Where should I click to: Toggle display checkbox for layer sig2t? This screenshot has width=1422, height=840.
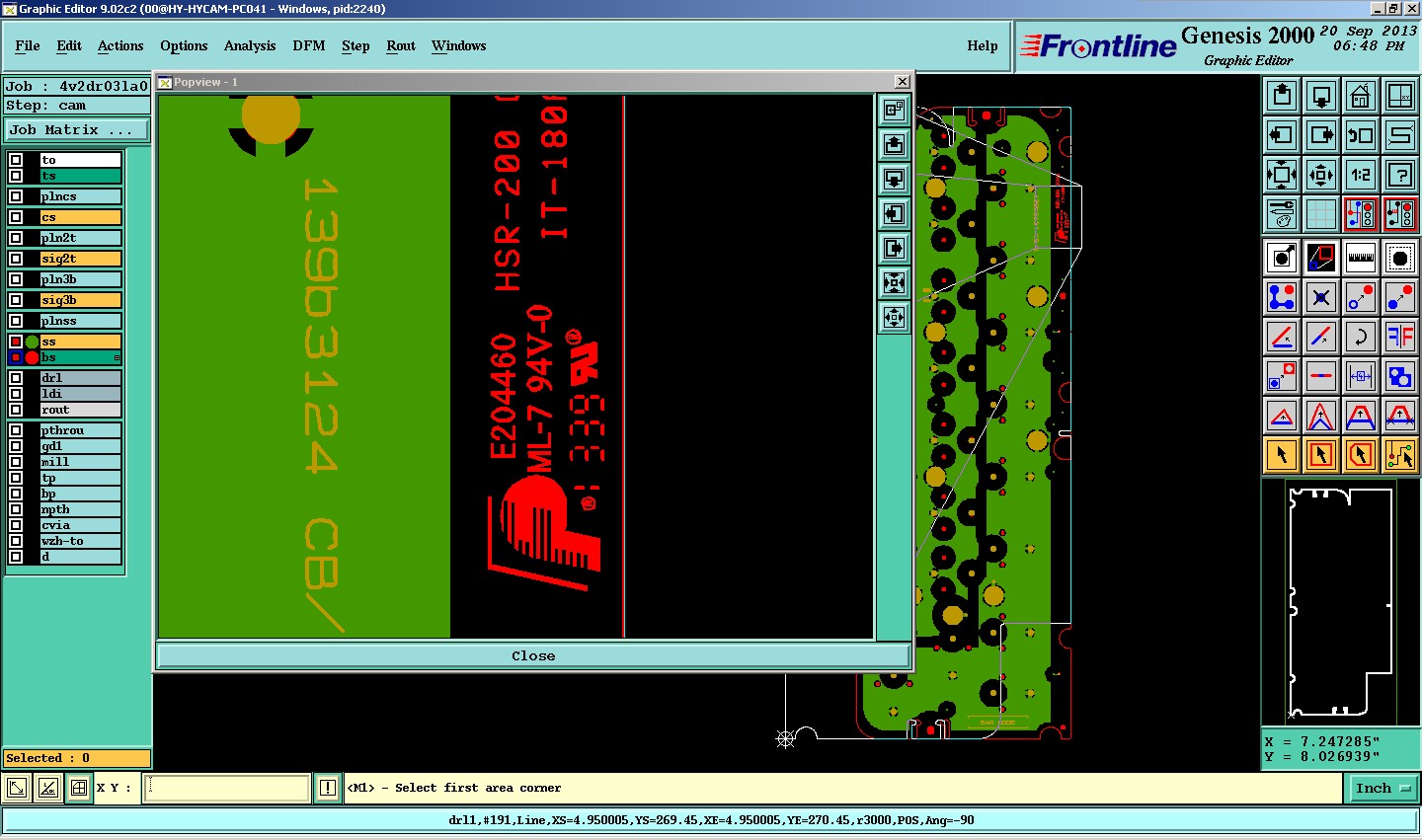[16, 259]
